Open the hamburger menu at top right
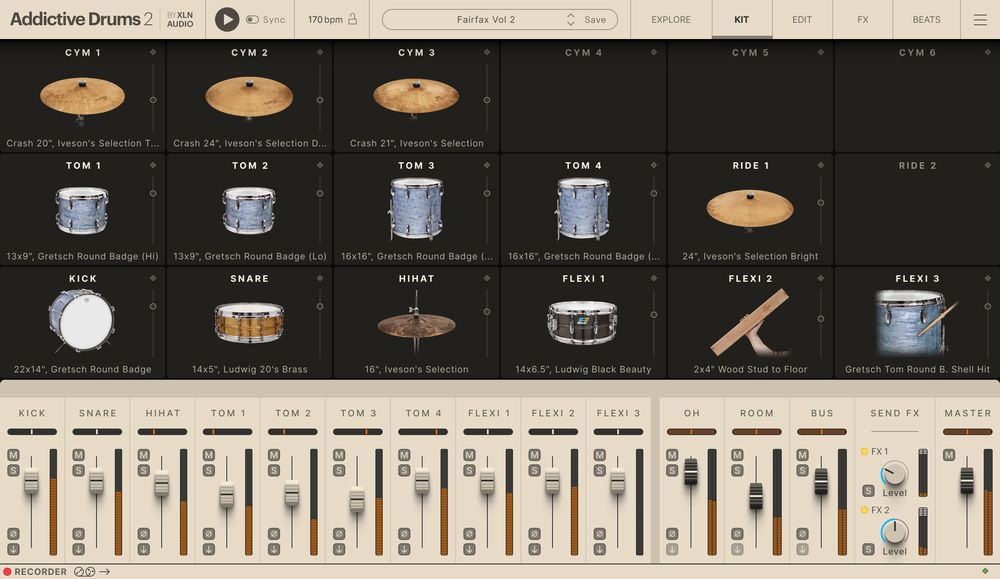This screenshot has width=1000, height=579. point(976,19)
